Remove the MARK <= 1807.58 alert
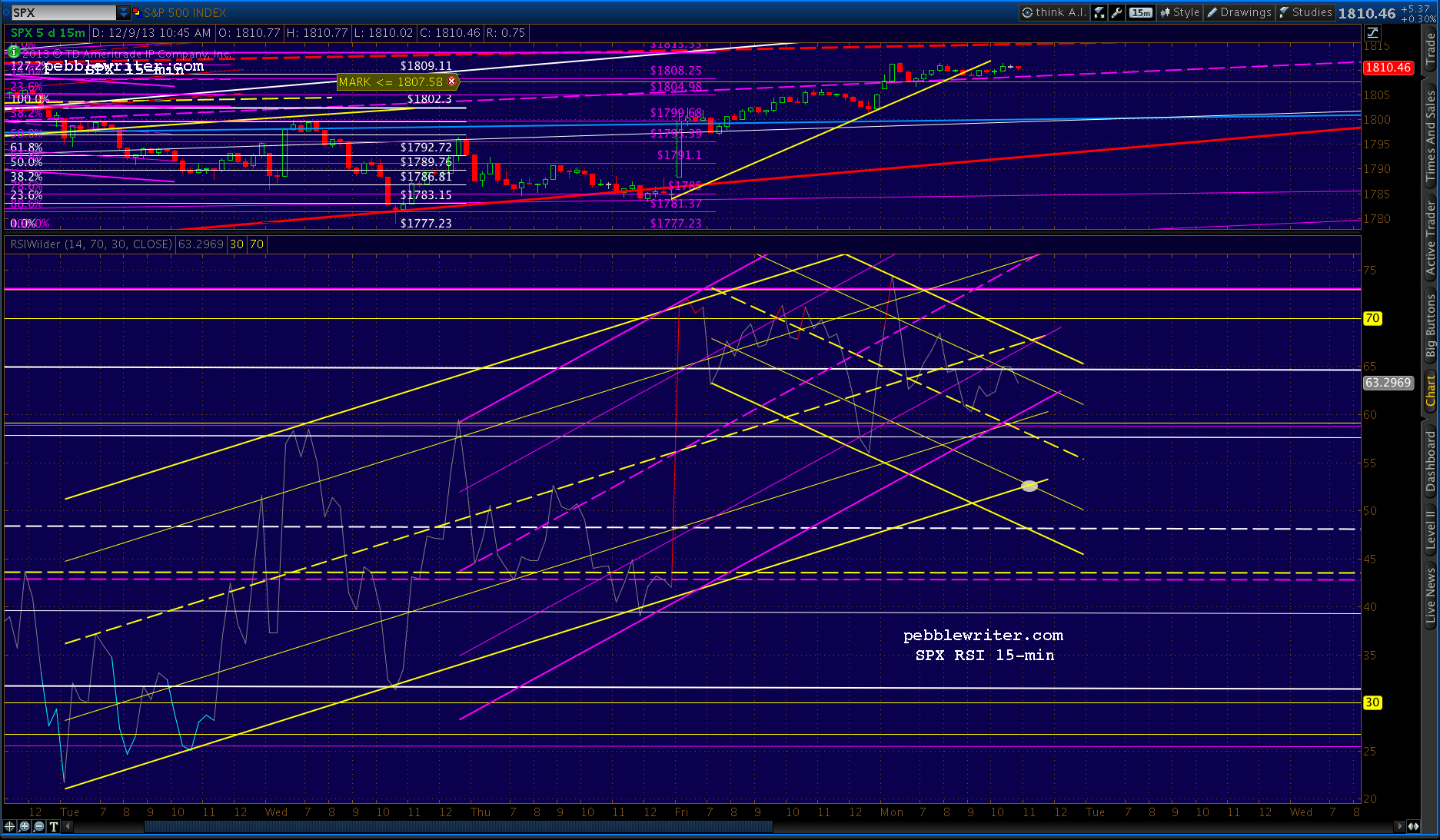This screenshot has width=1440, height=840. coord(452,81)
